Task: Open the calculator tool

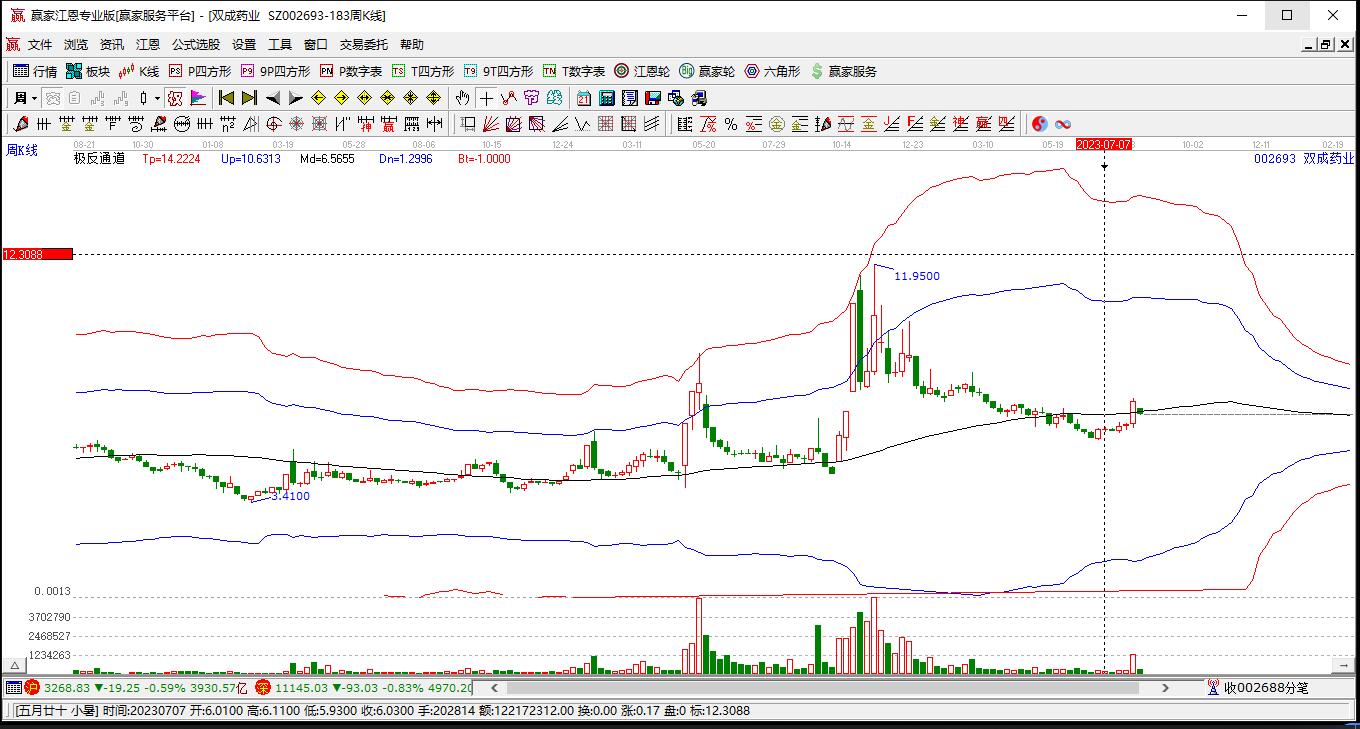Action: click(x=607, y=98)
